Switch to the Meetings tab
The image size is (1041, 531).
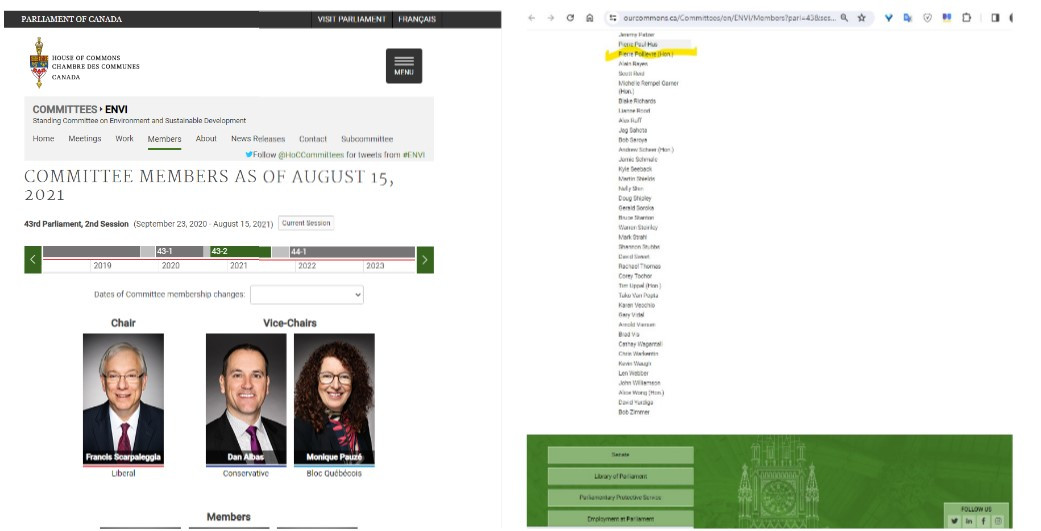pyautogui.click(x=85, y=139)
